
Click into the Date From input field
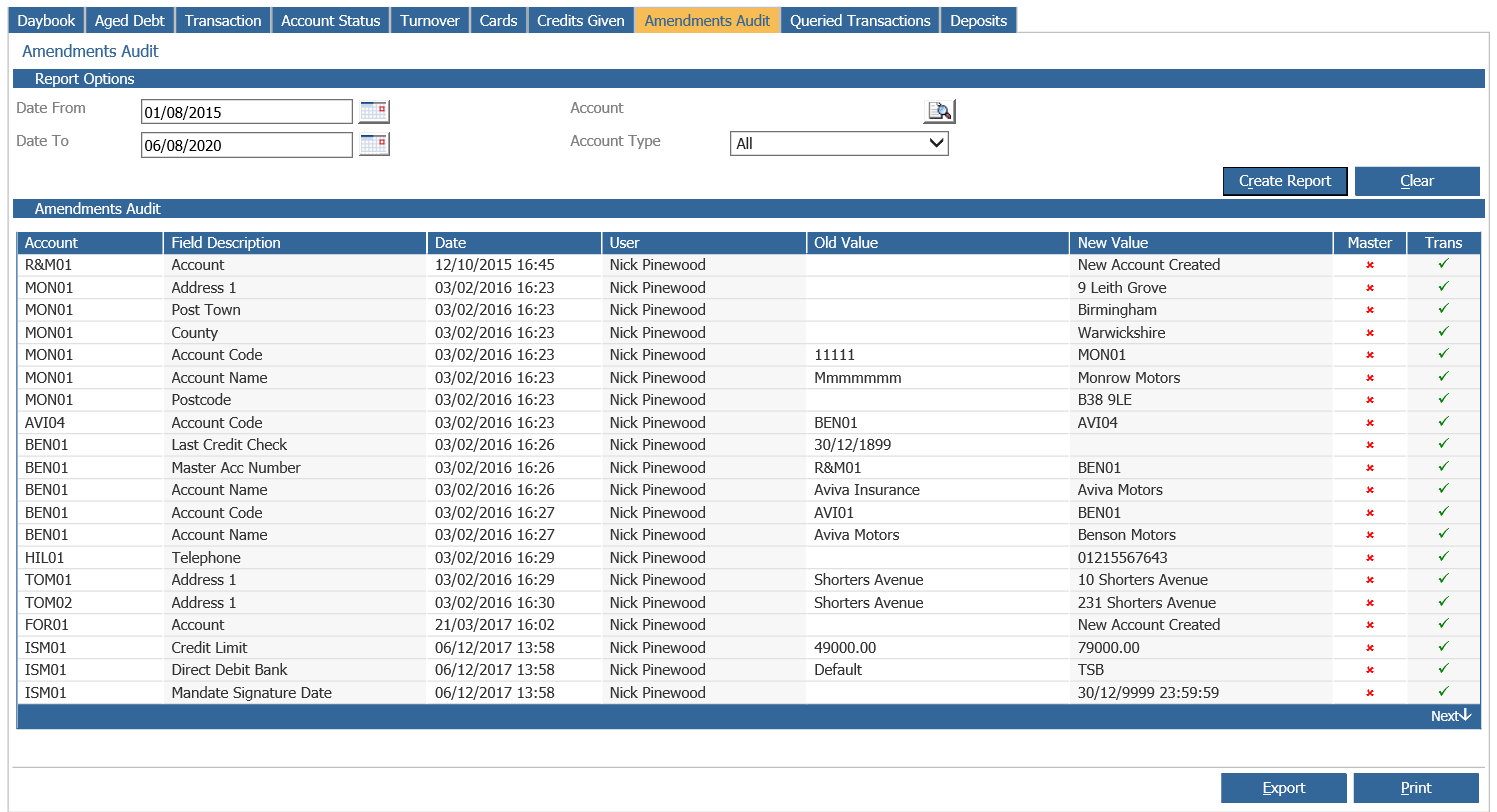point(247,112)
